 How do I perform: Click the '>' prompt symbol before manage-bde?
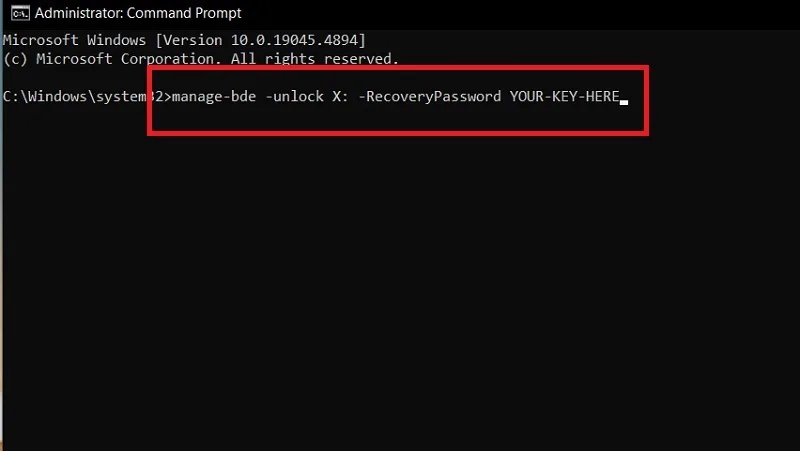coord(167,96)
